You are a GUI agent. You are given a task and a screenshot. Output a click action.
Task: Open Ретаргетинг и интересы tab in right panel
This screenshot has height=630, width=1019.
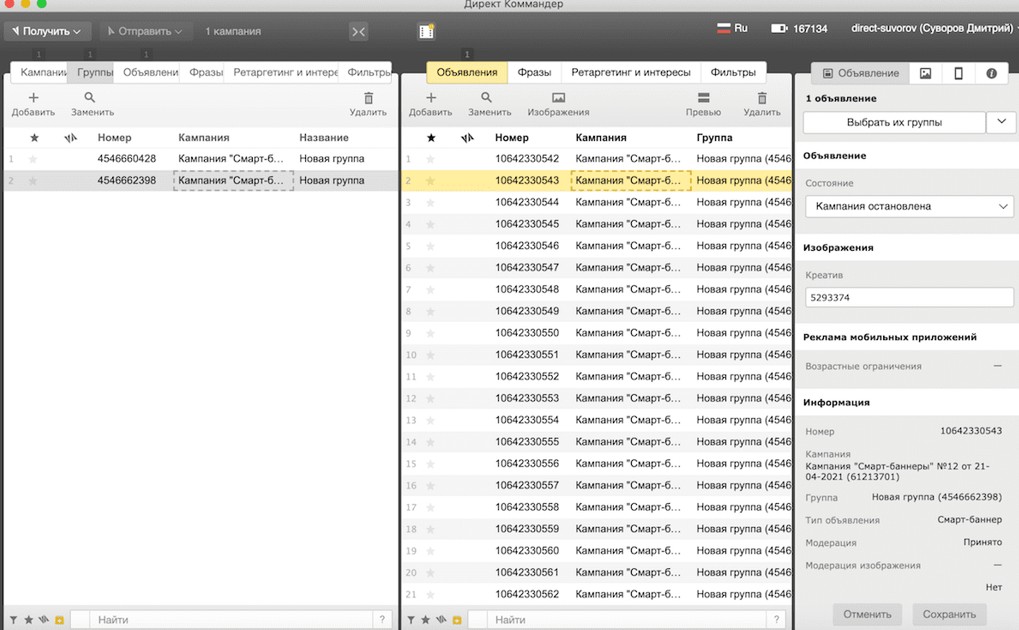(x=630, y=73)
